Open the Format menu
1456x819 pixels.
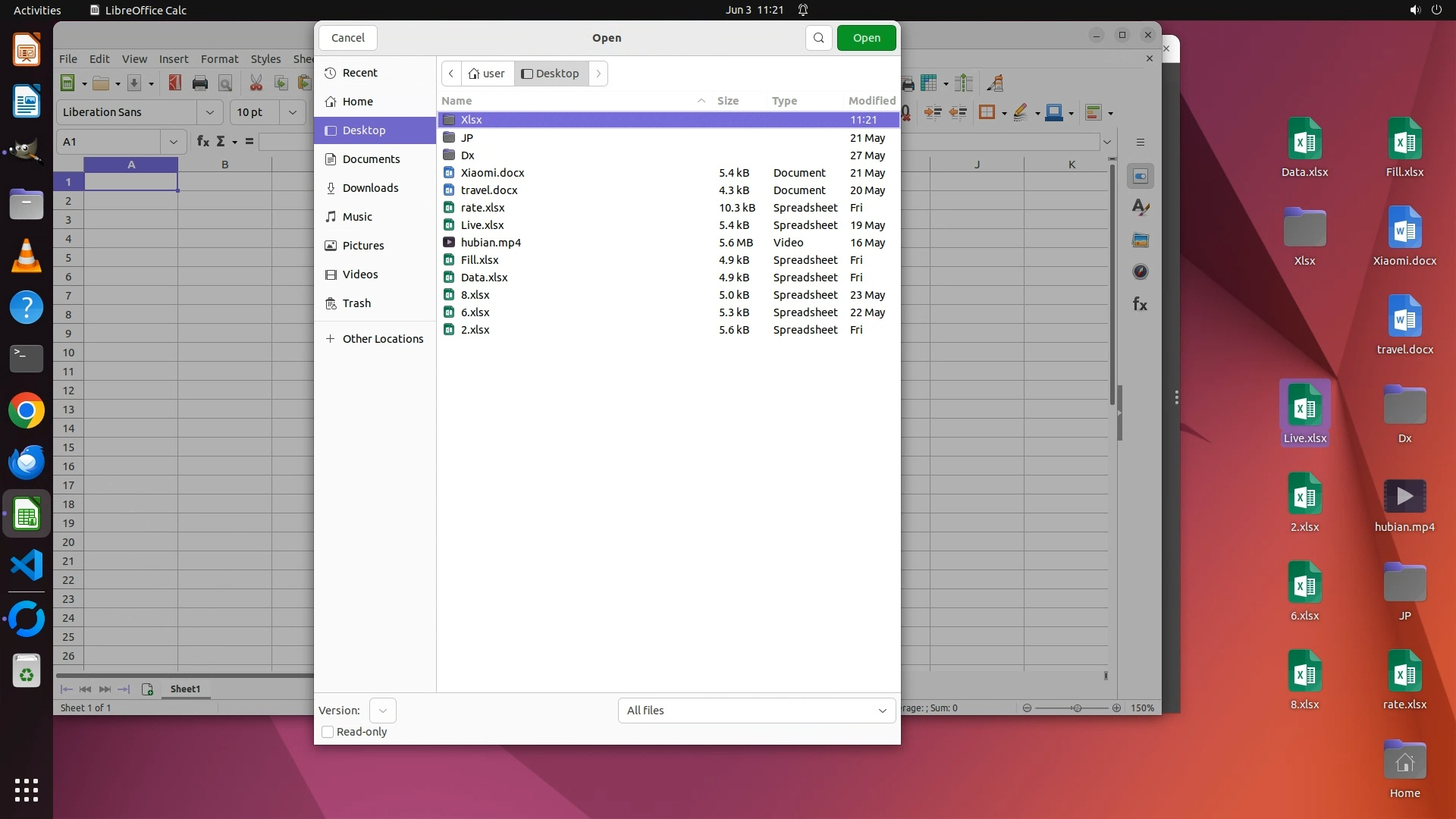tap(219, 59)
